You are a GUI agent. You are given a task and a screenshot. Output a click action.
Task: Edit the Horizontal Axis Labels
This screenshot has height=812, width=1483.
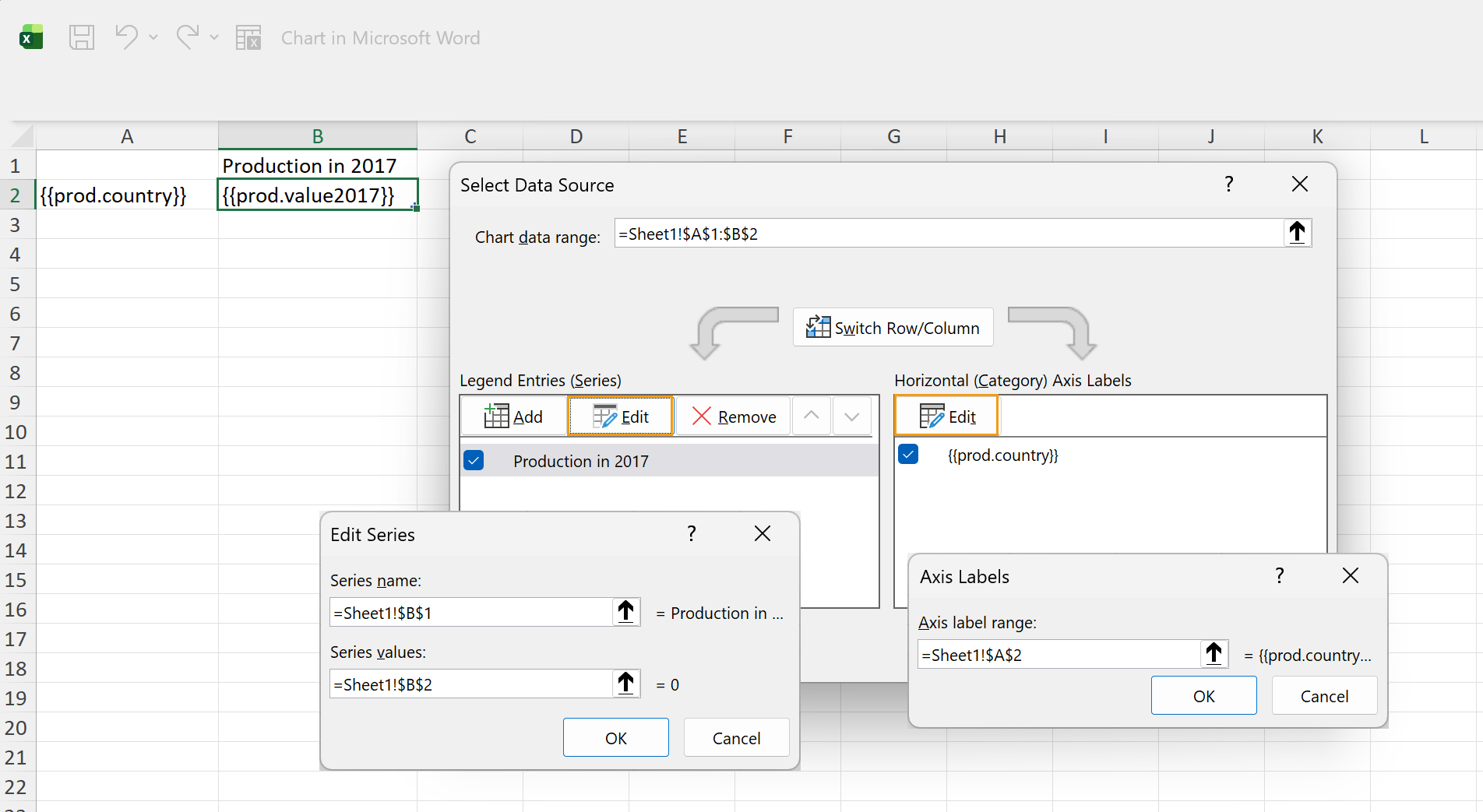tap(947, 417)
